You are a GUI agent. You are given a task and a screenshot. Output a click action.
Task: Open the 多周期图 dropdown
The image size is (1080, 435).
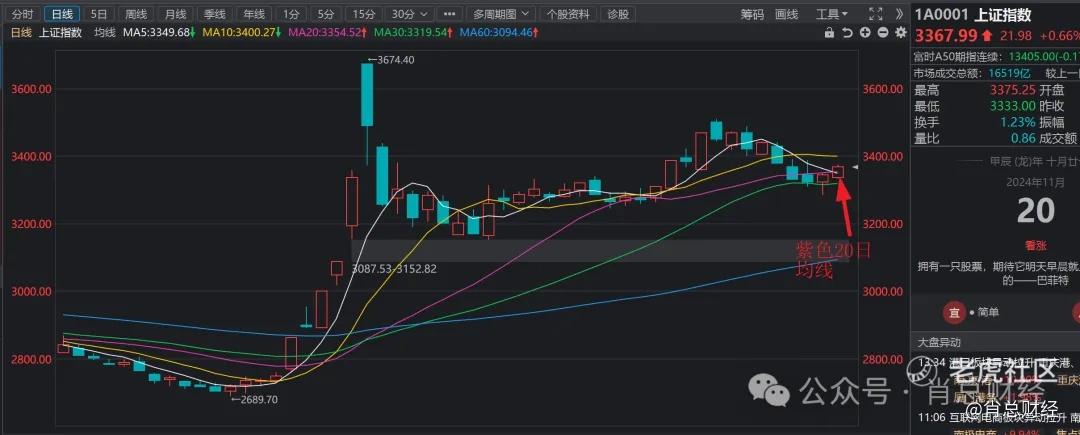tap(500, 14)
